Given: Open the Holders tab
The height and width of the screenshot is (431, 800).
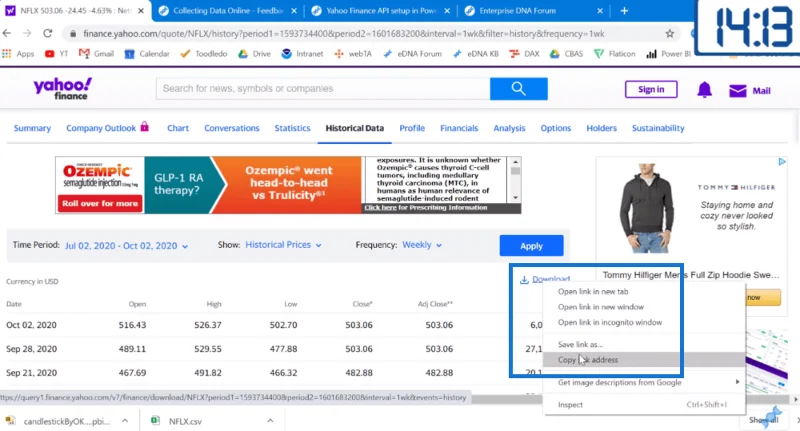Looking at the screenshot, I should click(602, 128).
